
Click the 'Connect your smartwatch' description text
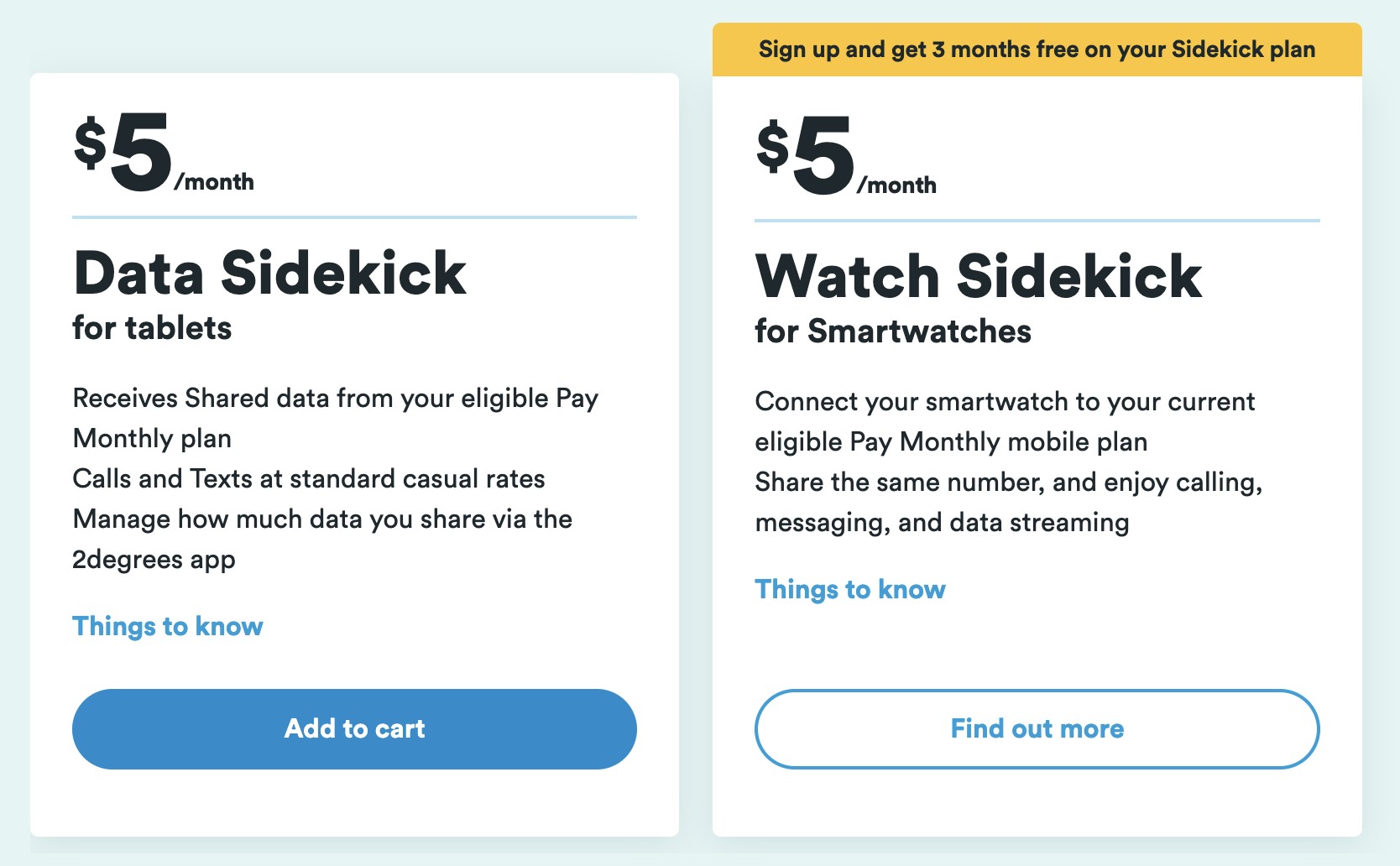(1005, 402)
